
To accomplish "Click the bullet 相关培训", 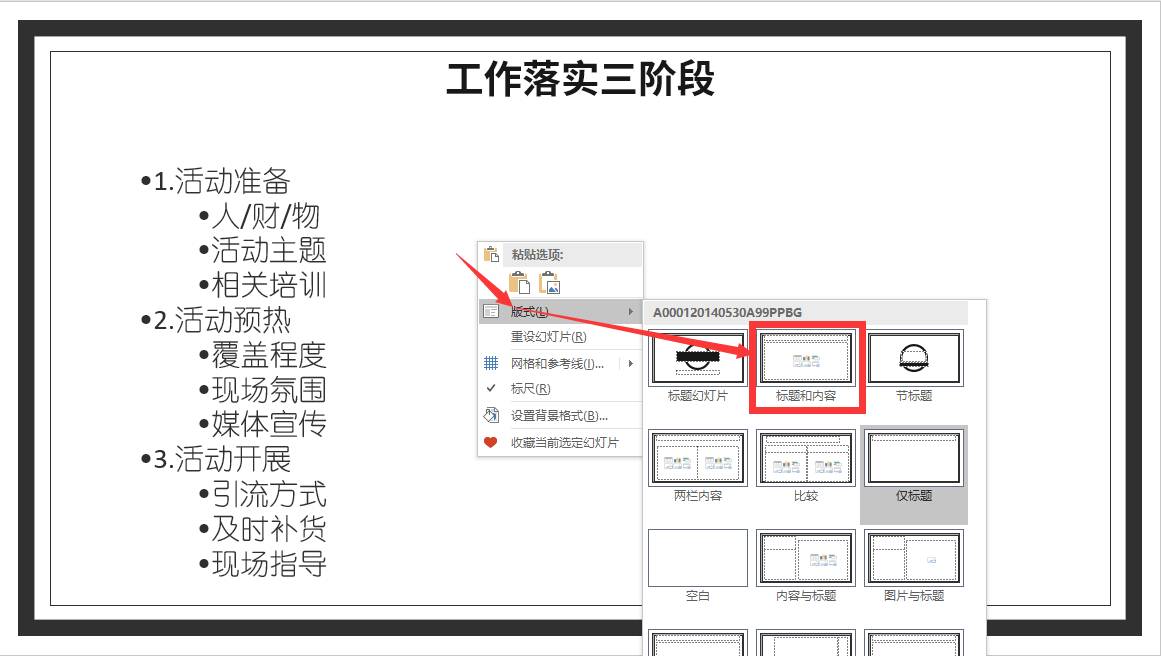I will click(x=263, y=285).
